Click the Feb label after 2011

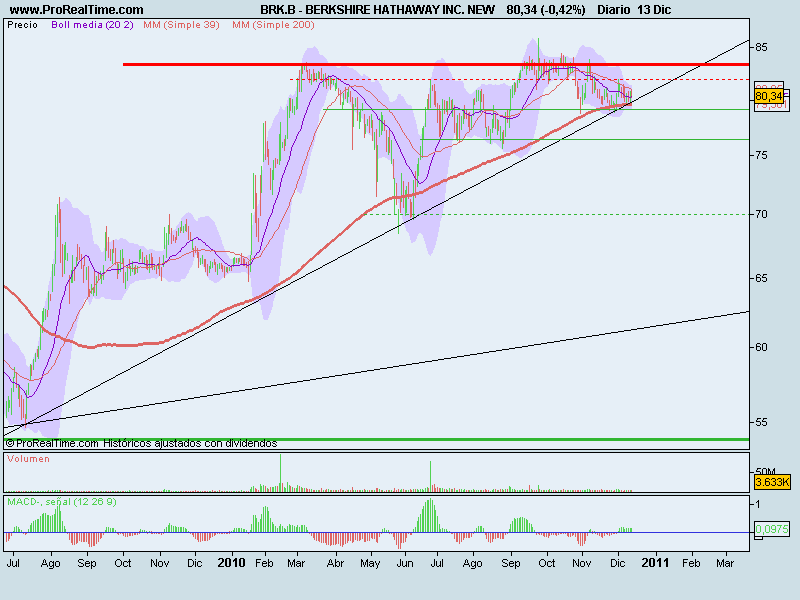click(691, 563)
